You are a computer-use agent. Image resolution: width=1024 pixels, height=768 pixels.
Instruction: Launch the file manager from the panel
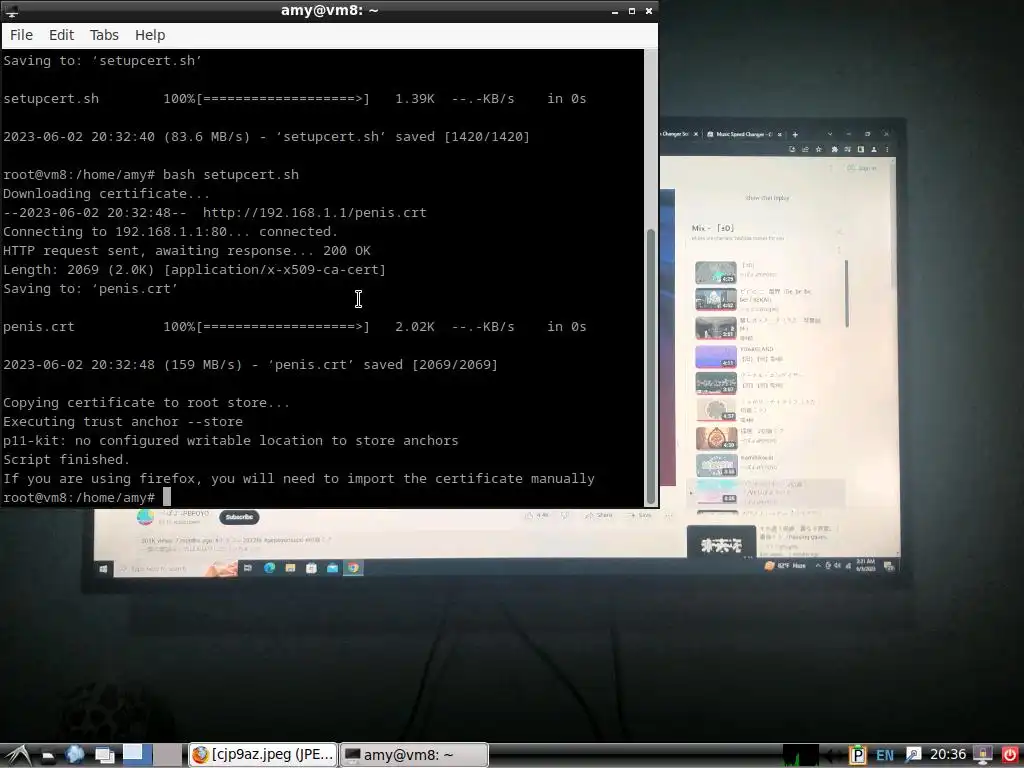[x=47, y=755]
